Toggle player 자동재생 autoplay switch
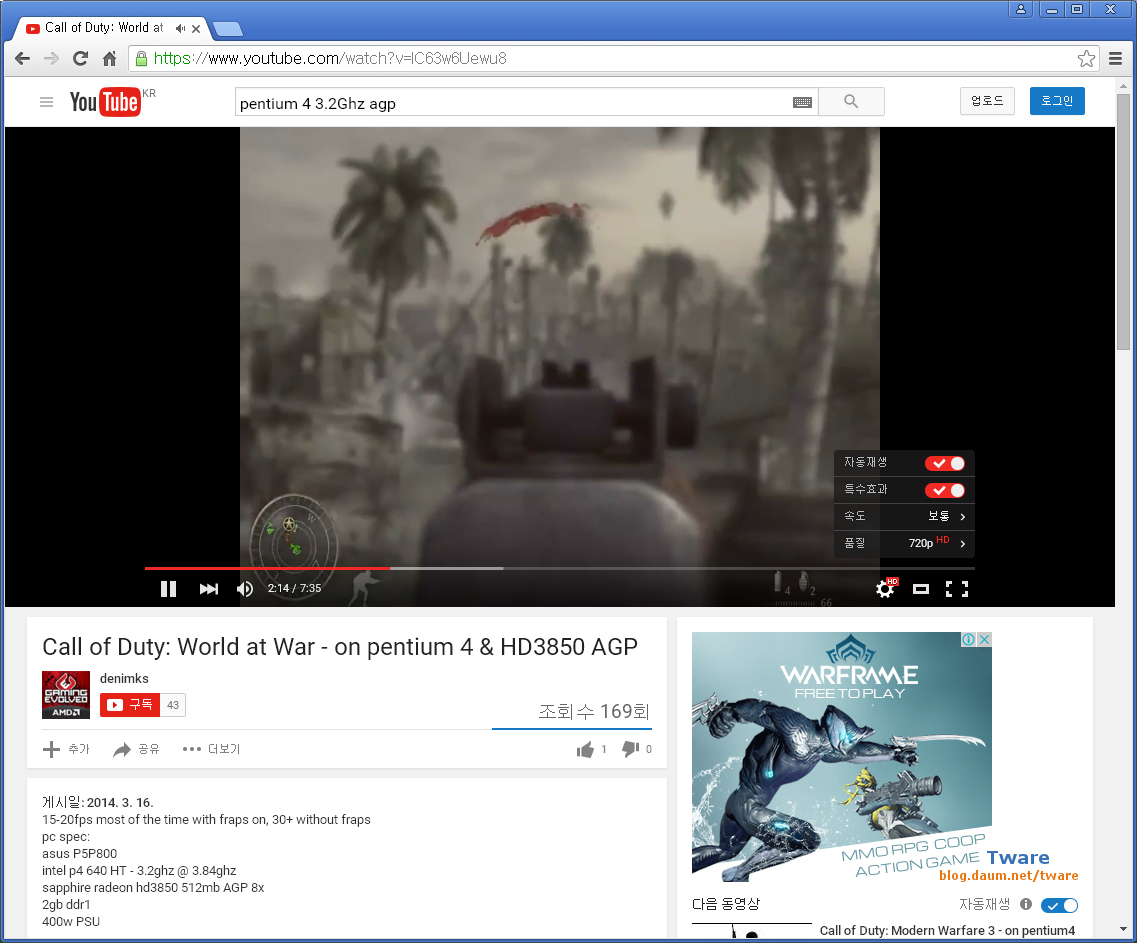Screen dimensions: 1137x943 point(945,464)
